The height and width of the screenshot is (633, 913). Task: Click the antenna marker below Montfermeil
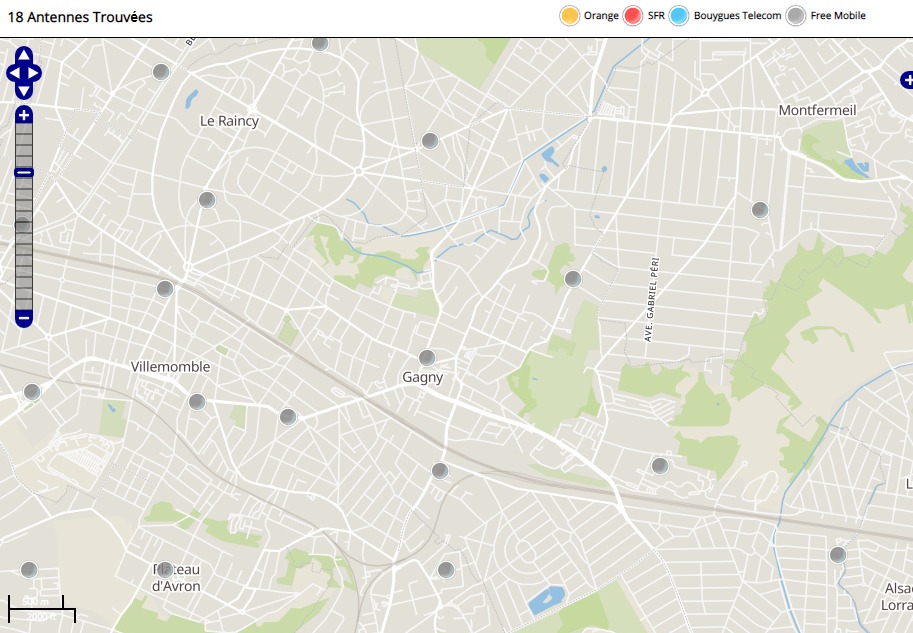click(760, 210)
